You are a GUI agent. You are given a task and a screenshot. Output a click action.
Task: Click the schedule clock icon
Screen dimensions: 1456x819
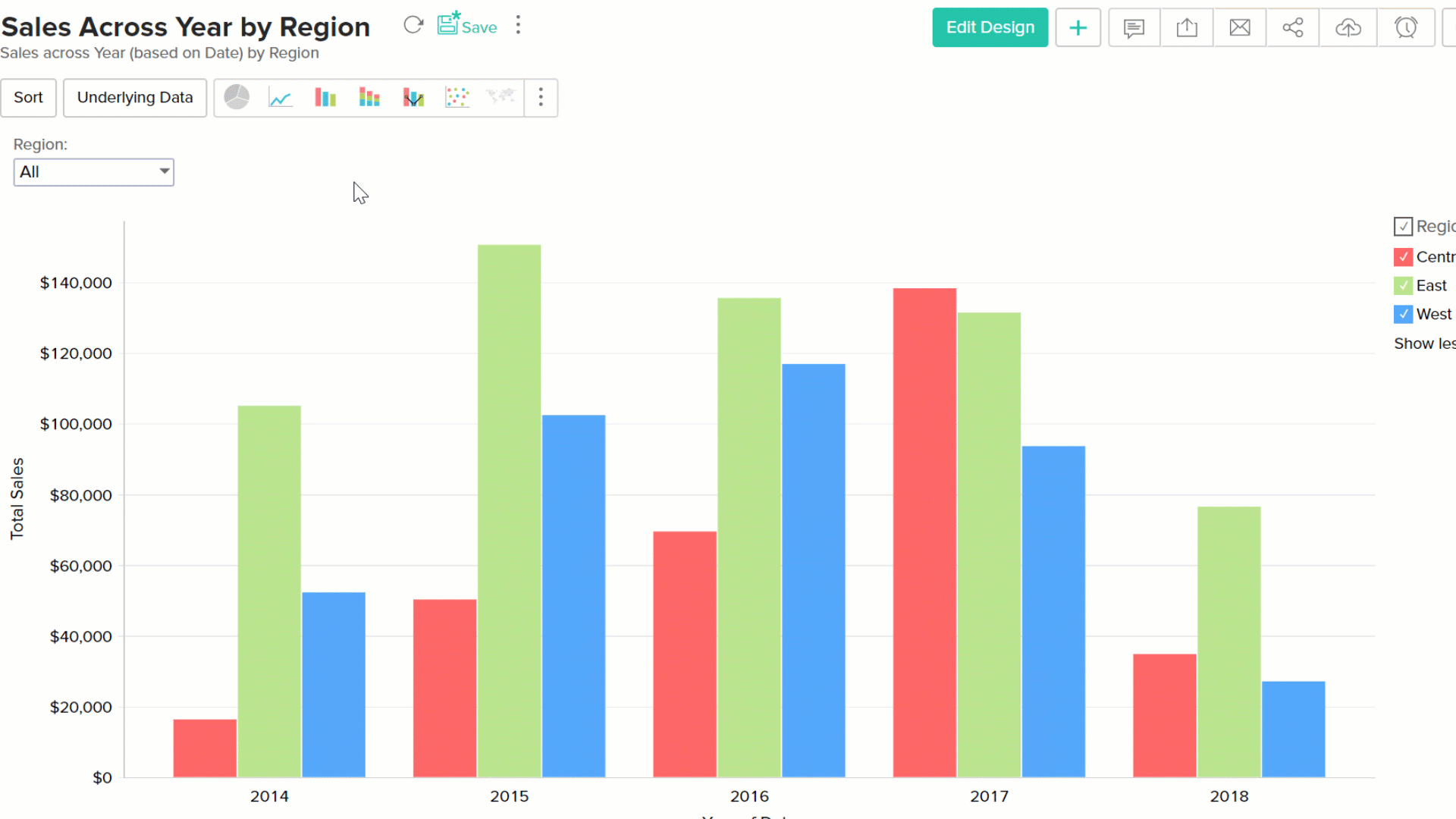(1406, 28)
